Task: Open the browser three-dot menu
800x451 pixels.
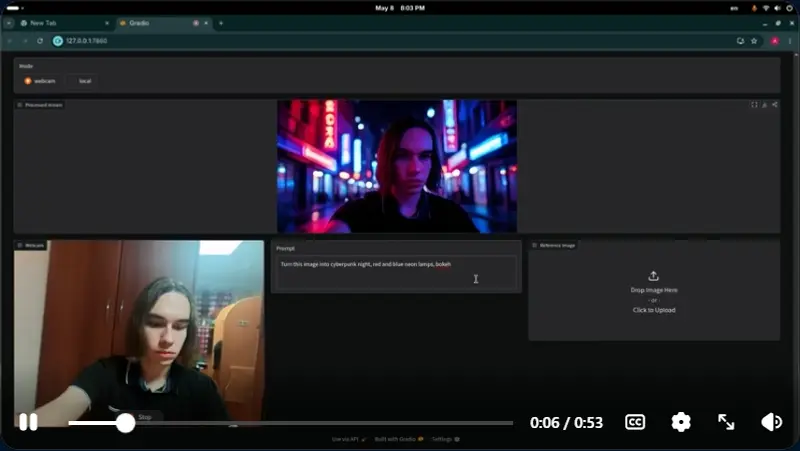Action: pos(790,41)
